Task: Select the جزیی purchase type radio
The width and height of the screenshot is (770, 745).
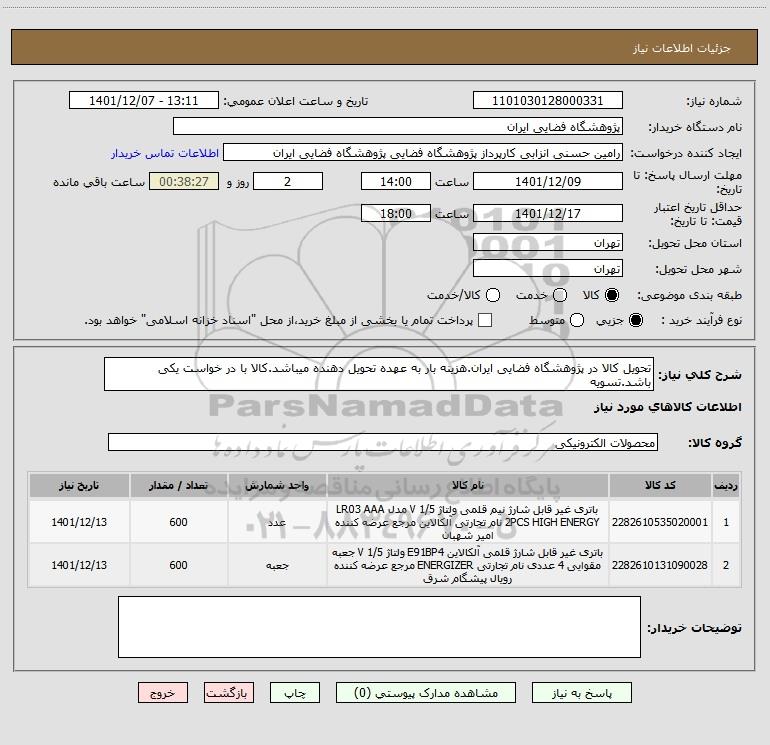Action: pyautogui.click(x=635, y=320)
